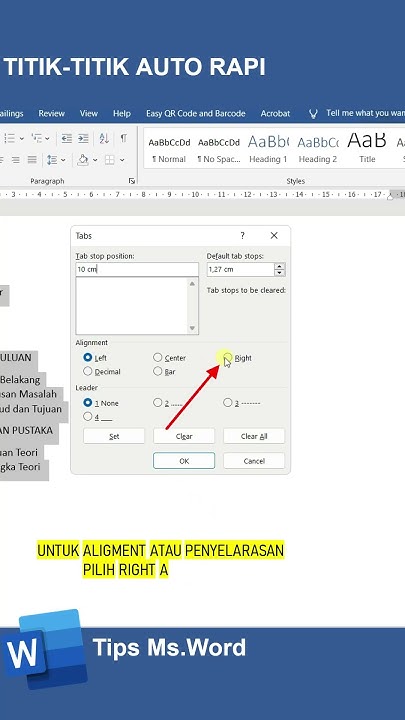
Task: Click the horizontal ruler at the 10 mark
Action: pyautogui.click(x=195, y=195)
